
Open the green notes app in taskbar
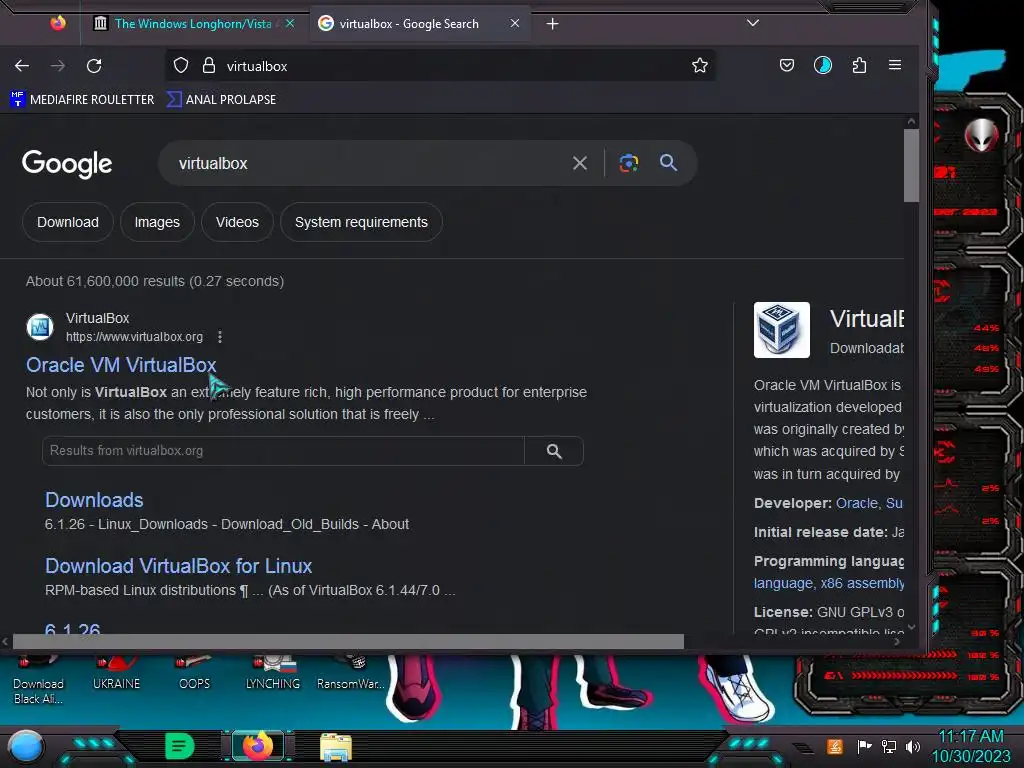pyautogui.click(x=180, y=746)
